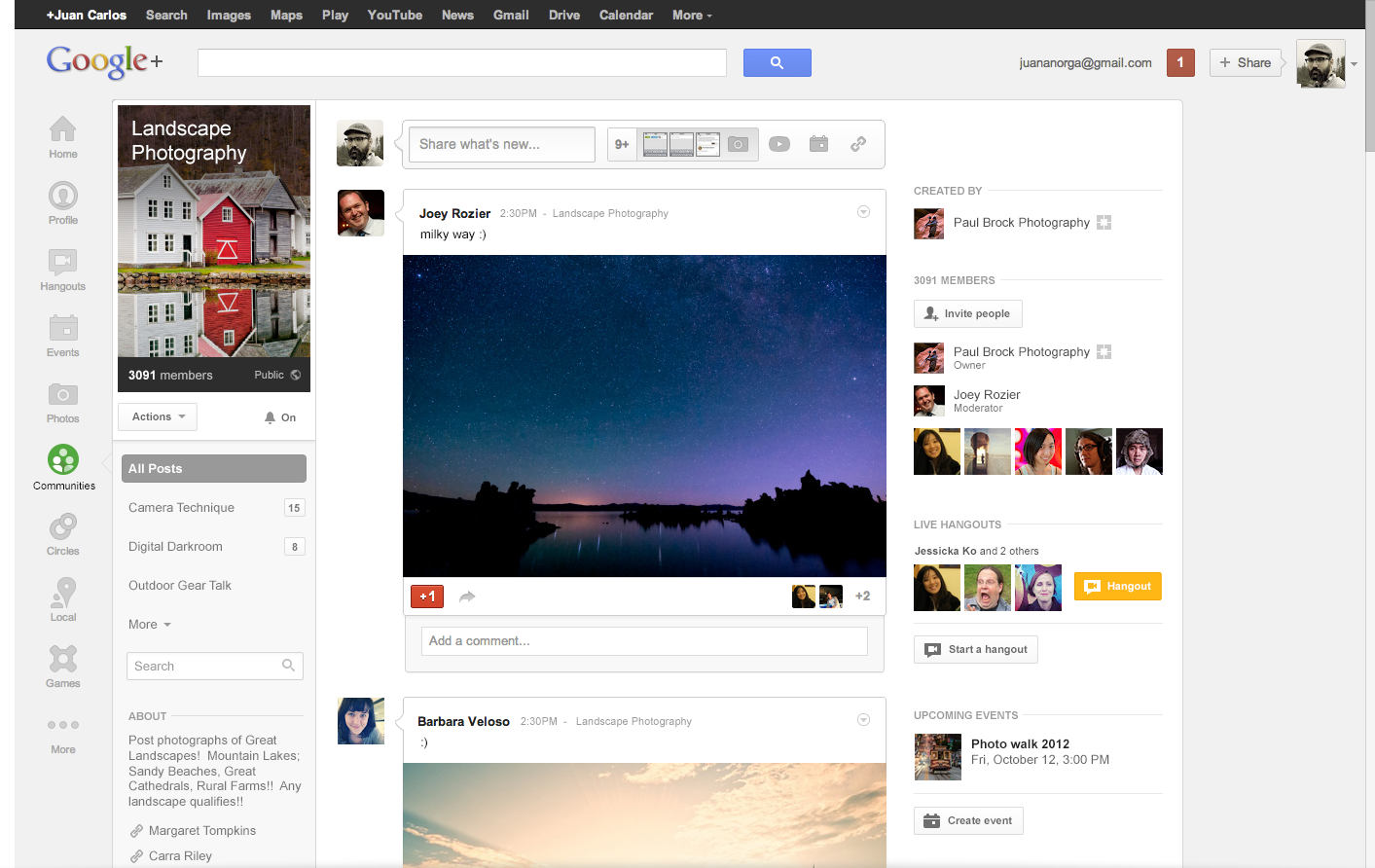
Task: Click the Invite people button
Action: pyautogui.click(x=967, y=313)
